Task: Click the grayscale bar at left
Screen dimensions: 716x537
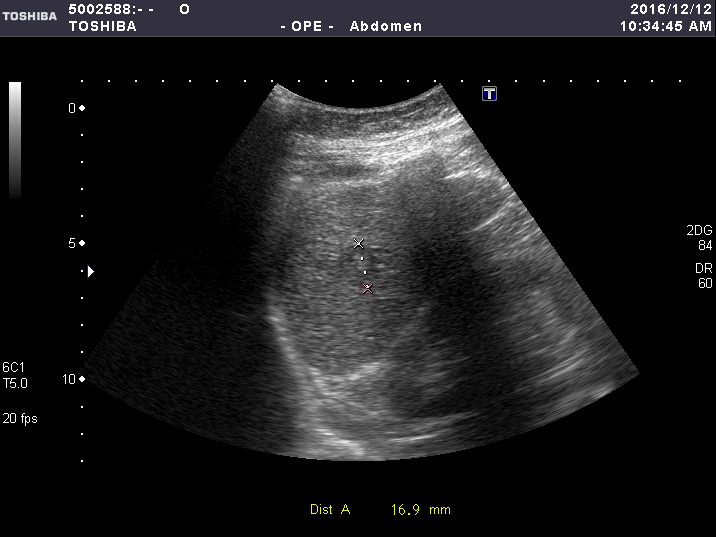Action: [15, 140]
